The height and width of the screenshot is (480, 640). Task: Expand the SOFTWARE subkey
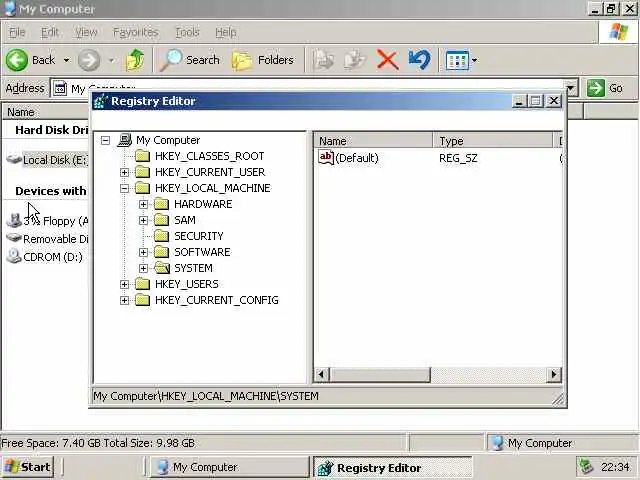[143, 253]
